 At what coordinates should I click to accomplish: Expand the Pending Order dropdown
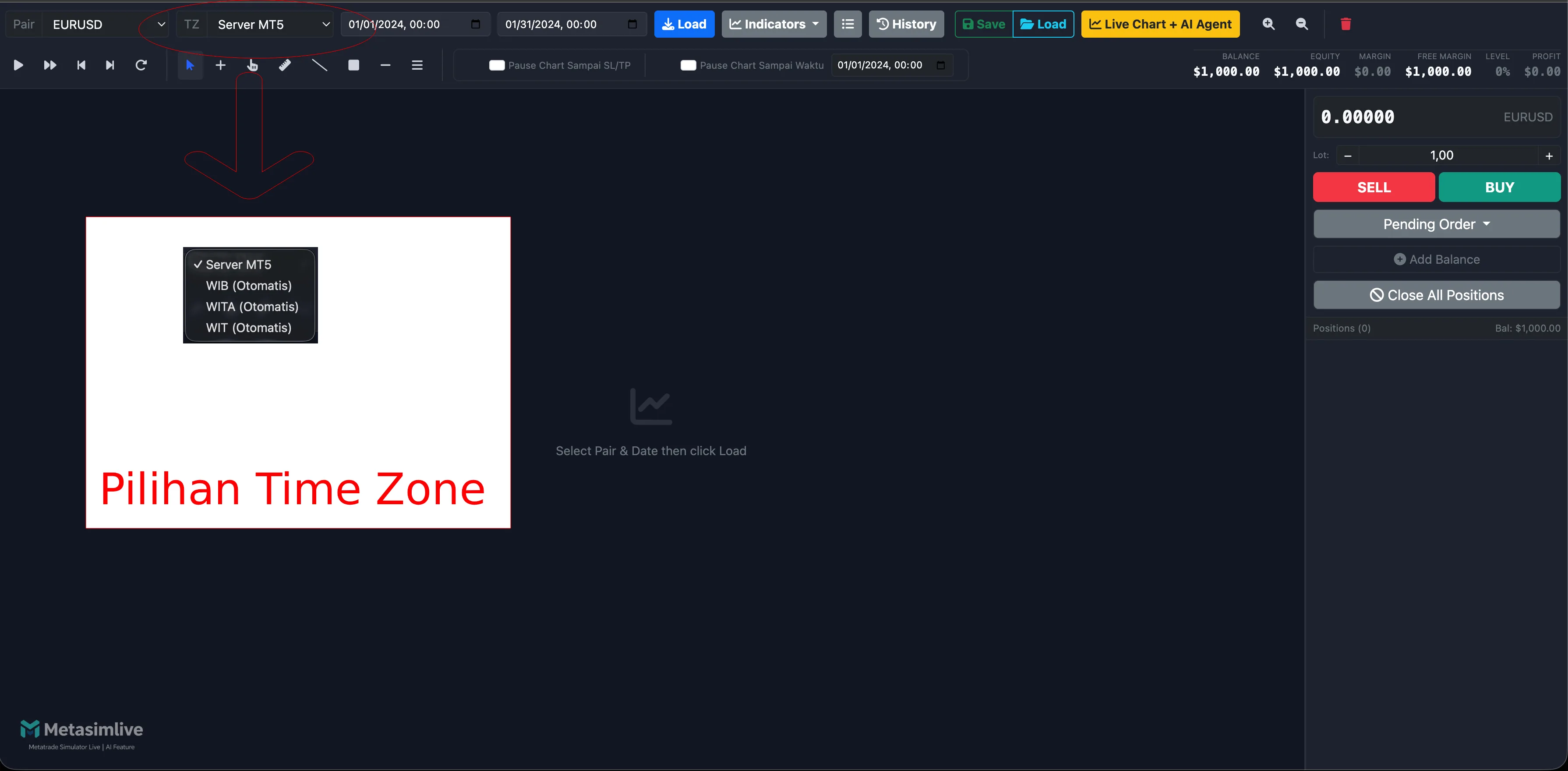[1437, 223]
